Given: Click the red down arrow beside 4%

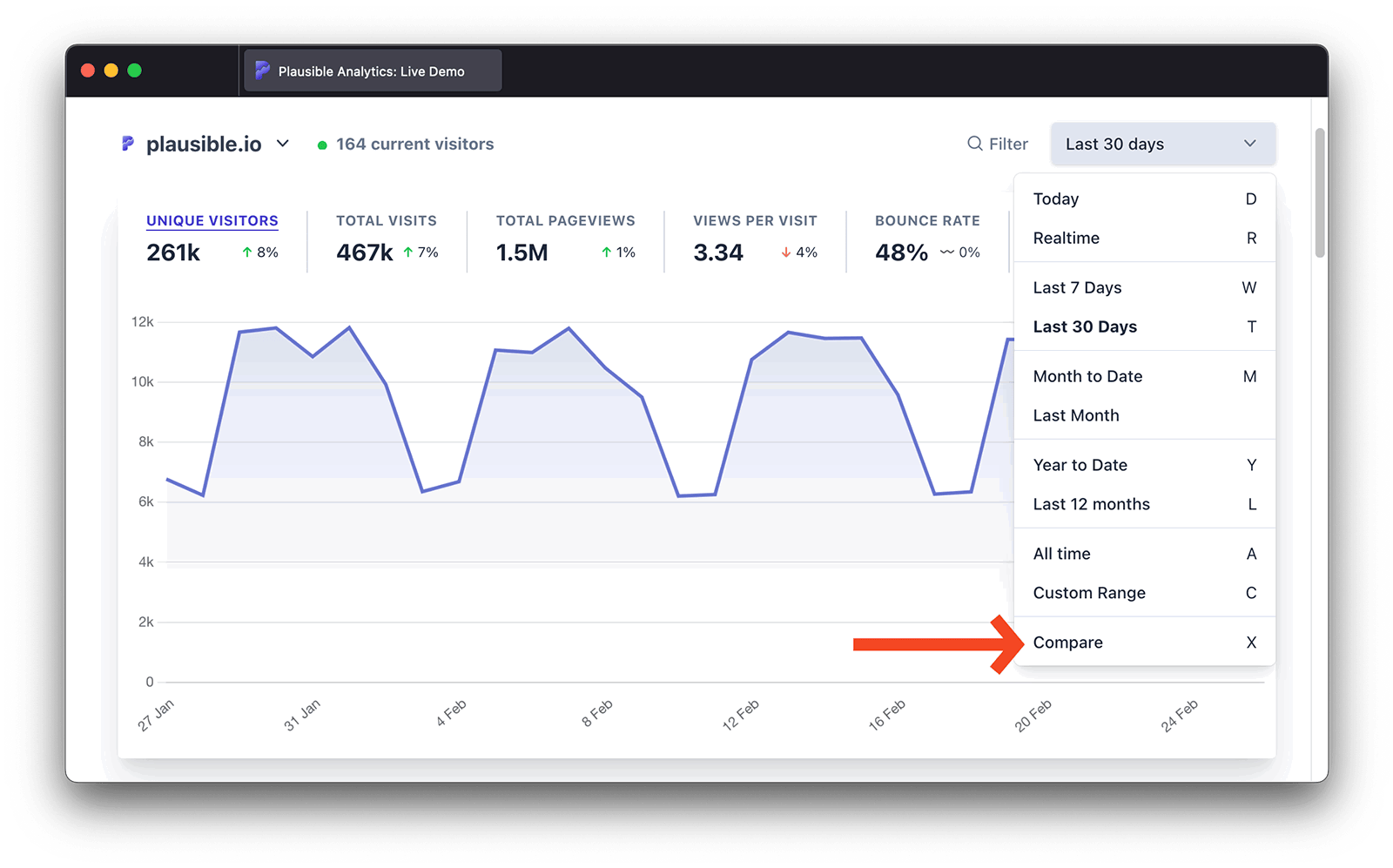Looking at the screenshot, I should (784, 252).
